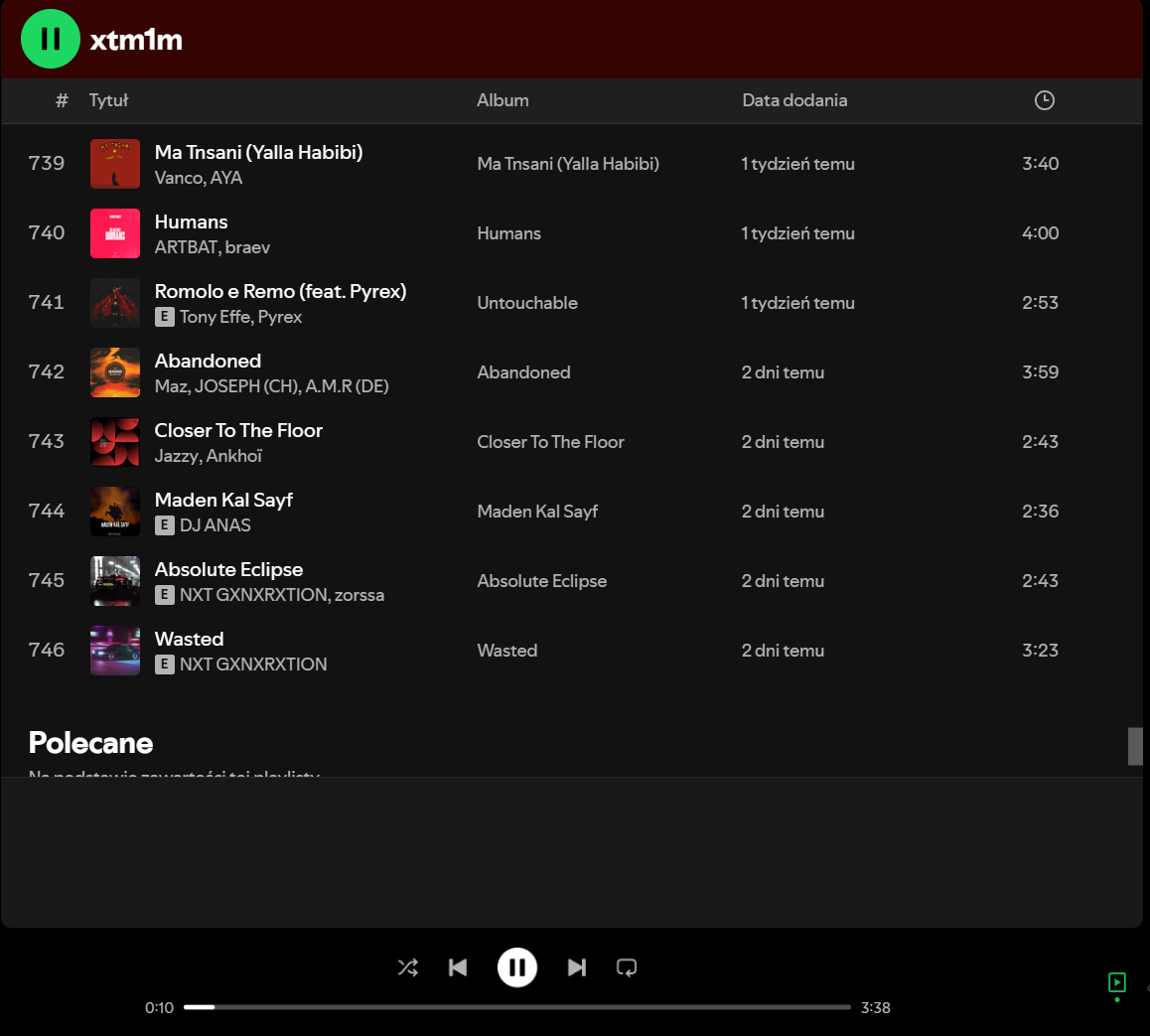Open the Untouchable album link
The height and width of the screenshot is (1036, 1150).
point(527,303)
